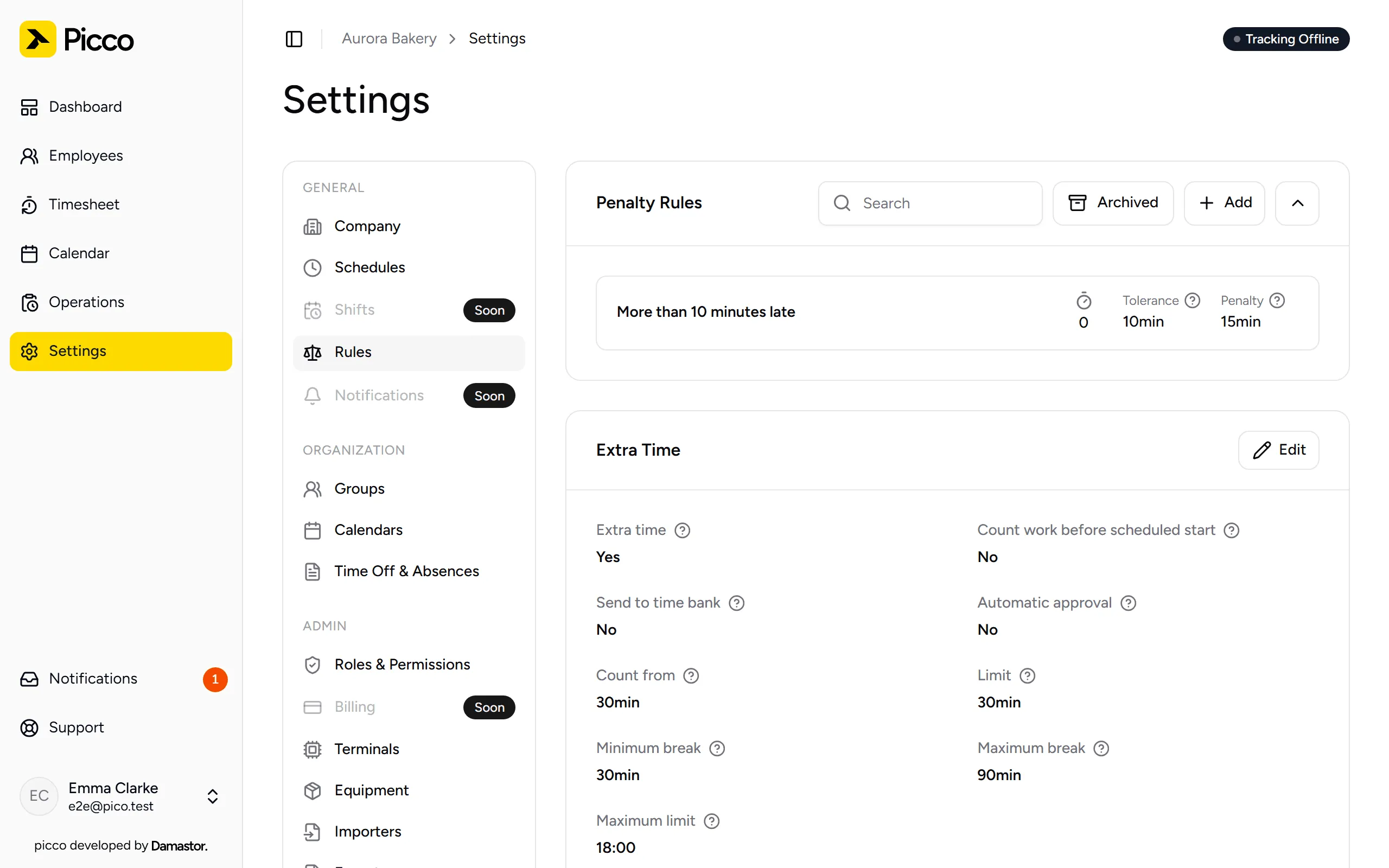Click the Count from help icon

[691, 676]
